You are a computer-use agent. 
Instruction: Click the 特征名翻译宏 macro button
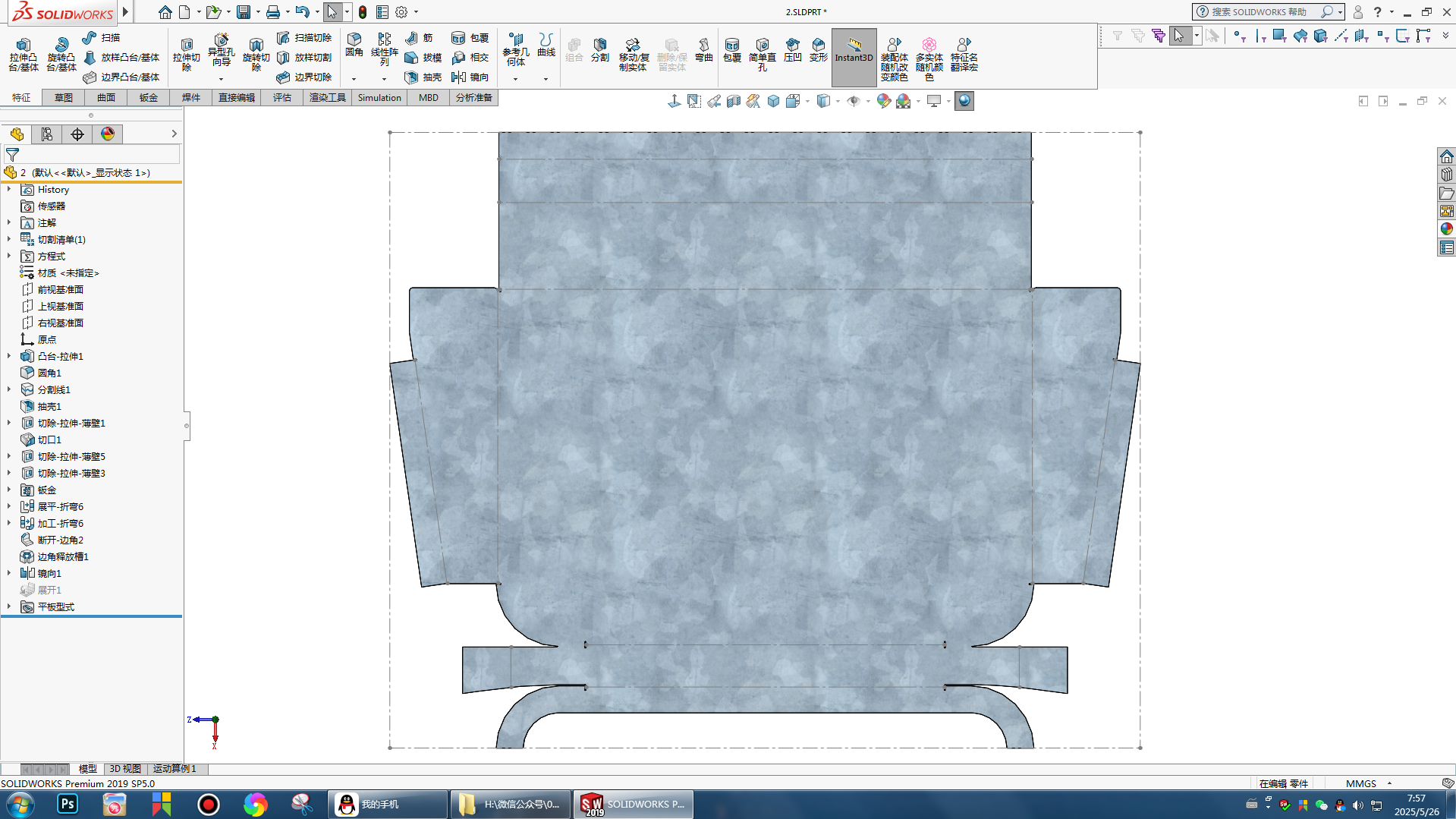[x=964, y=55]
